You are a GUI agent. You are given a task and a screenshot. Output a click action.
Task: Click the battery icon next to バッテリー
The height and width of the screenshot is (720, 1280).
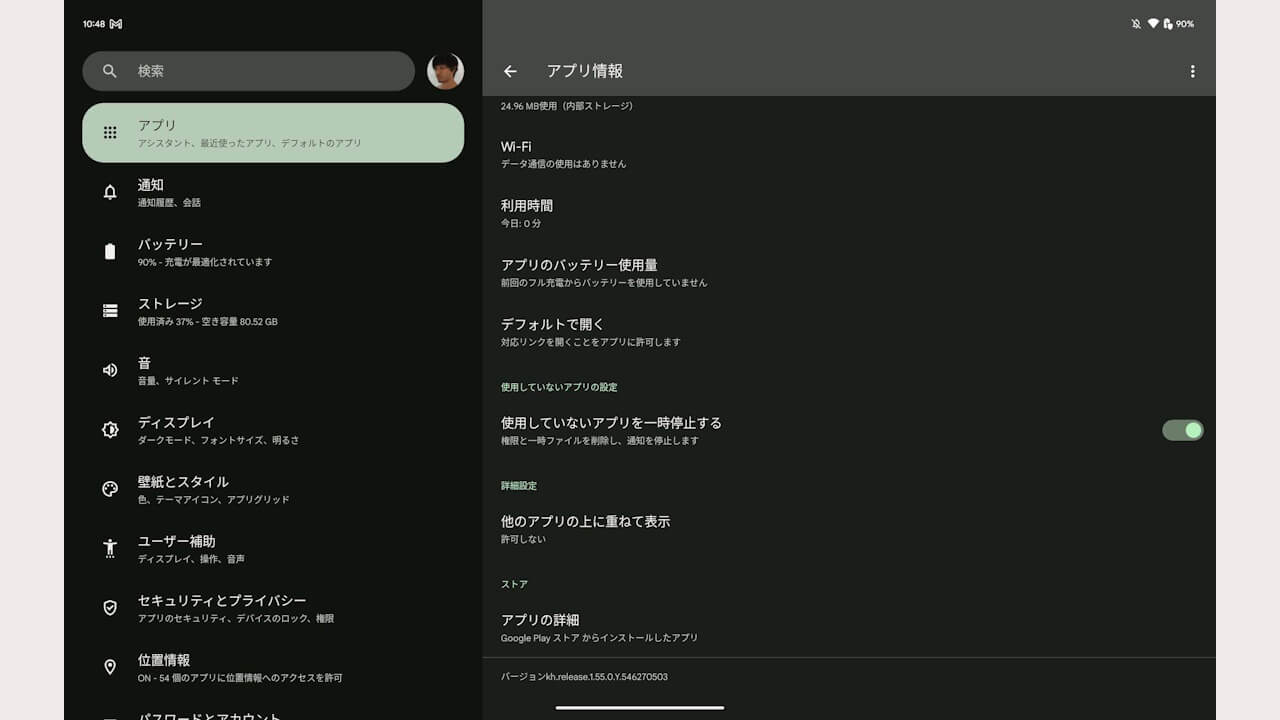point(110,252)
